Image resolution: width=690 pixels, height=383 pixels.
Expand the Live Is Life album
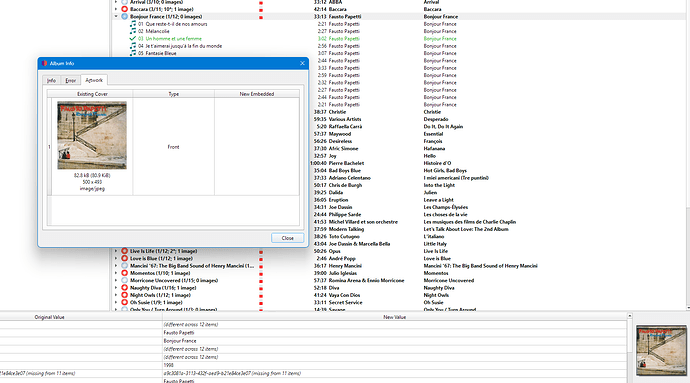[x=116, y=251]
